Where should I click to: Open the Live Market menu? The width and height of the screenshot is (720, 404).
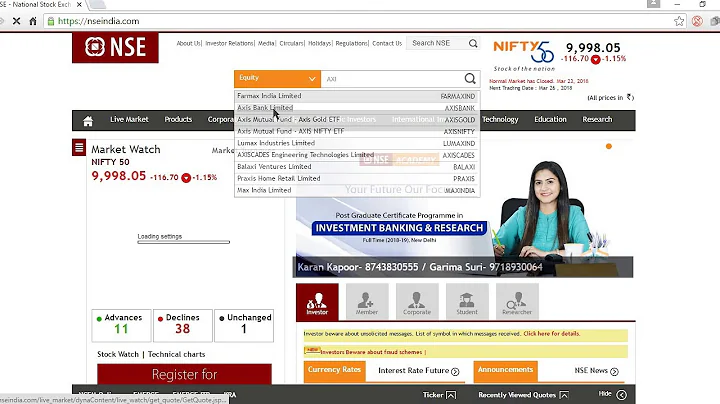coord(129,119)
